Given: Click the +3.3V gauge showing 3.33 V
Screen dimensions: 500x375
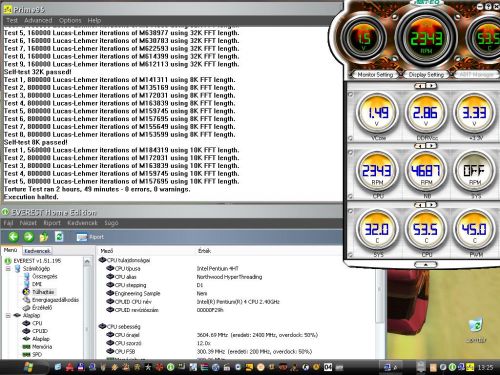Looking at the screenshot, I should point(474,113).
